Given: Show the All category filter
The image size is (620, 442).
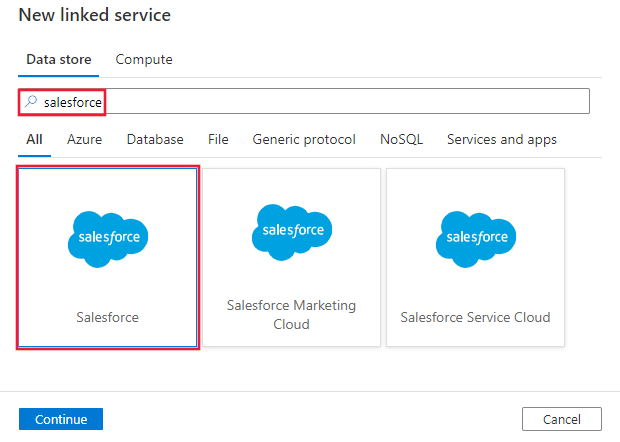Looking at the screenshot, I should tap(34, 140).
